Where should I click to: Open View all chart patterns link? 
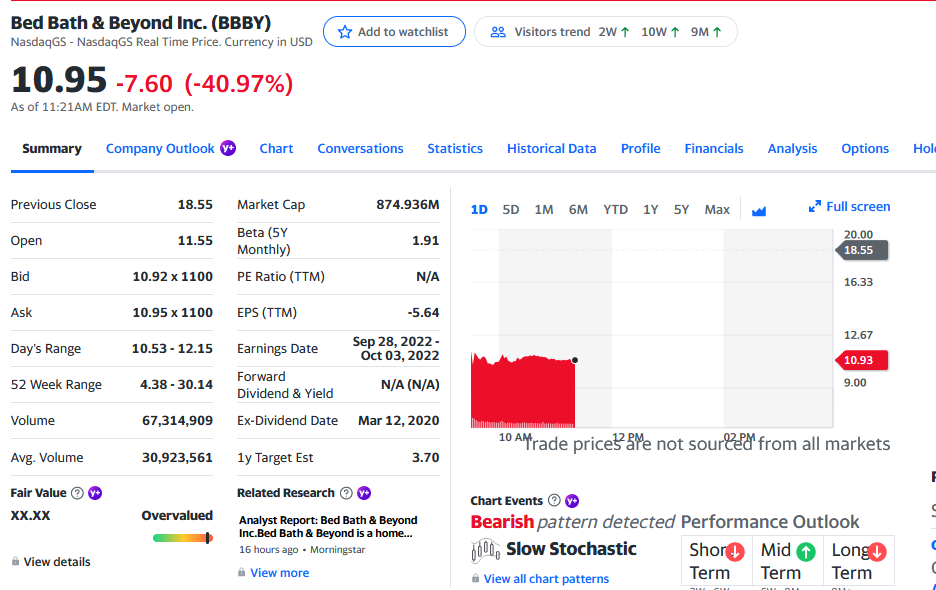point(546,579)
